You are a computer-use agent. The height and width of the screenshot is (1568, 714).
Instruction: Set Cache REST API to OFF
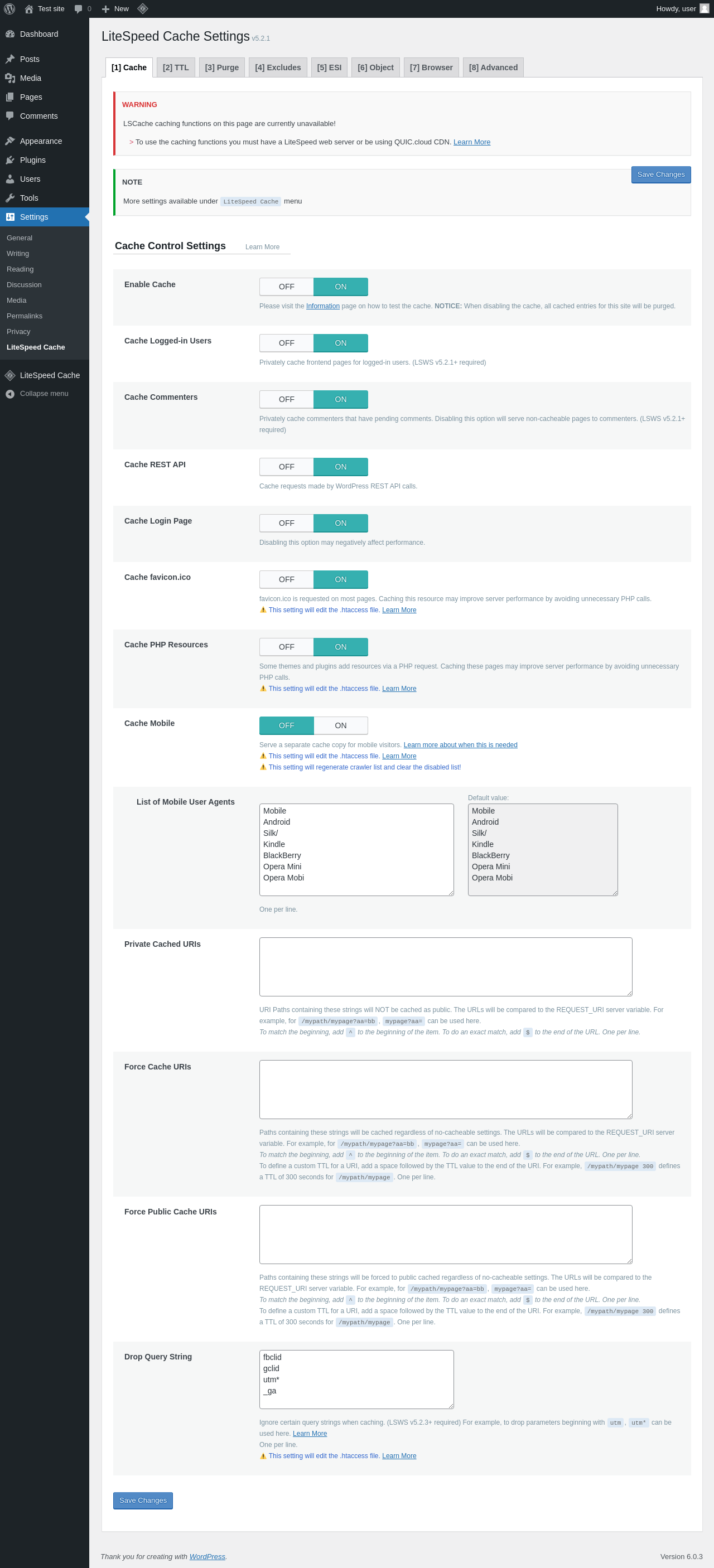click(286, 467)
